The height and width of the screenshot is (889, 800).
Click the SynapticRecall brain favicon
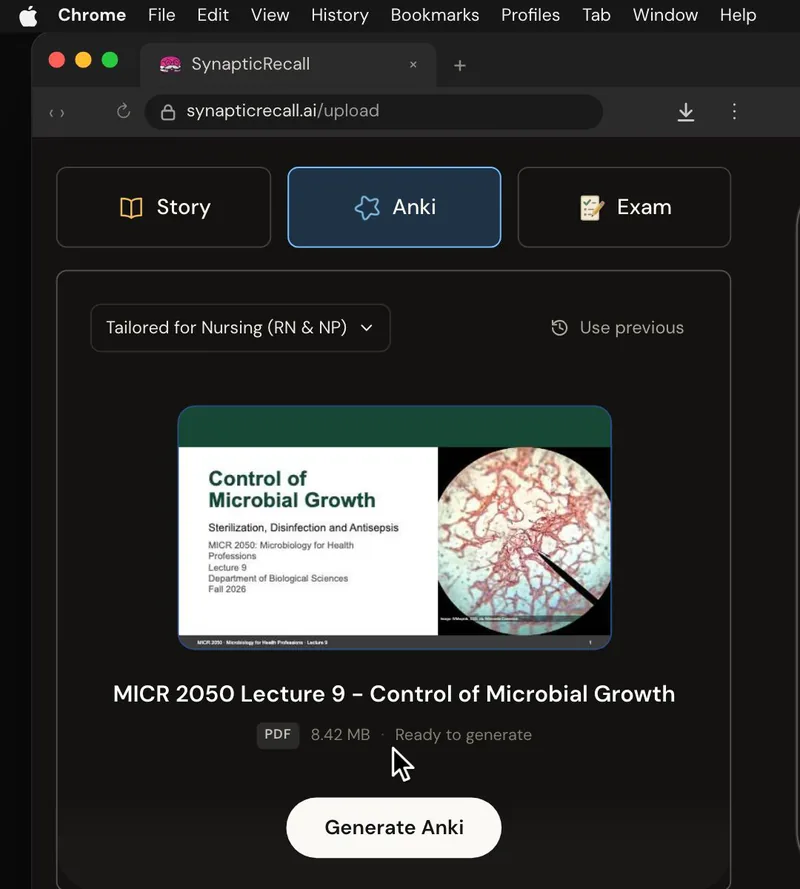tap(170, 65)
